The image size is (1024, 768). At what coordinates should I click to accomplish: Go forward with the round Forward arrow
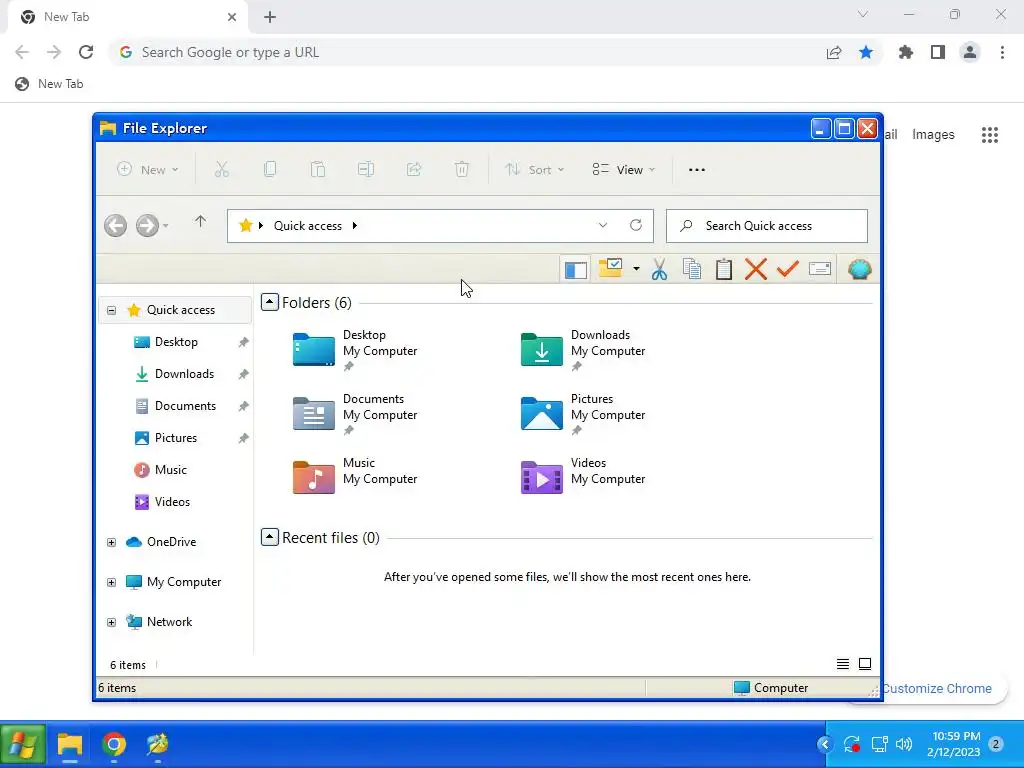[x=147, y=226]
